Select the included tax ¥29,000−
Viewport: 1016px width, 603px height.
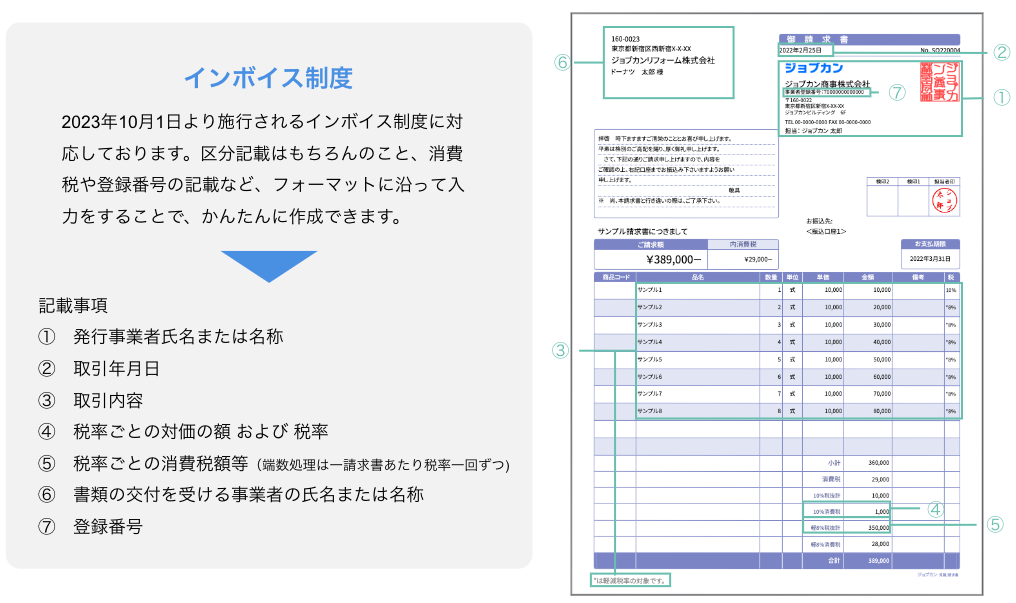click(758, 260)
